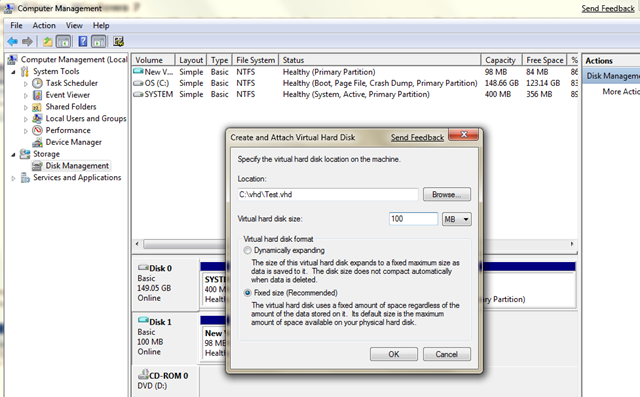Screen dimensions: 640x397
Task: Click the Layout column header
Action: point(191,60)
